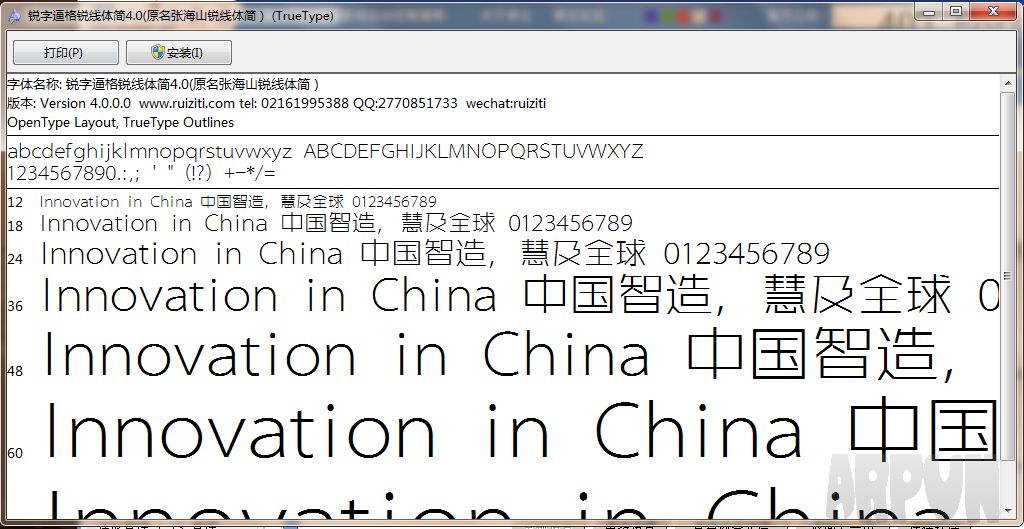Click the 12-point sample text line
The width and height of the screenshot is (1024, 529).
[x=238, y=202]
